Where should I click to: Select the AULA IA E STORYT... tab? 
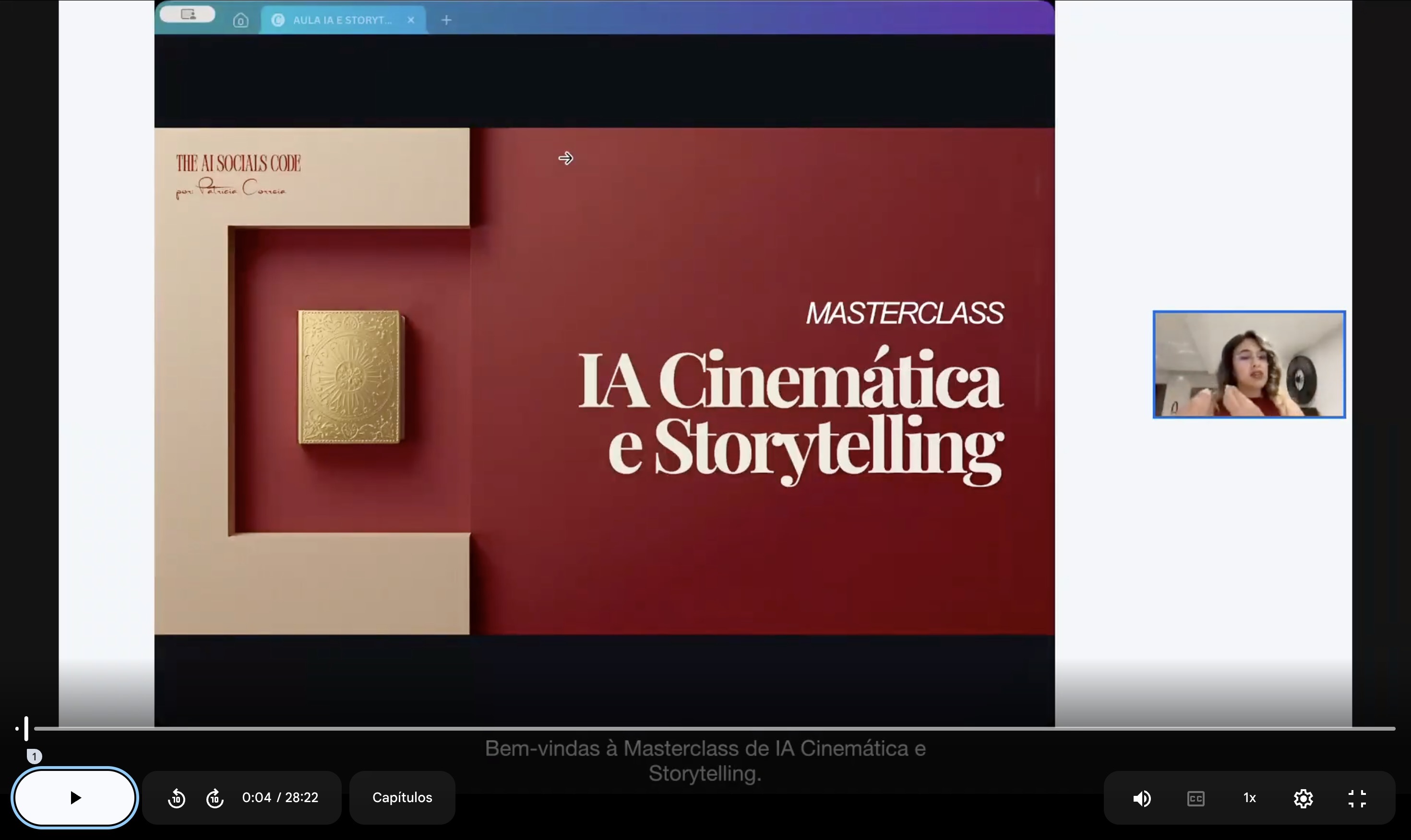(x=342, y=20)
